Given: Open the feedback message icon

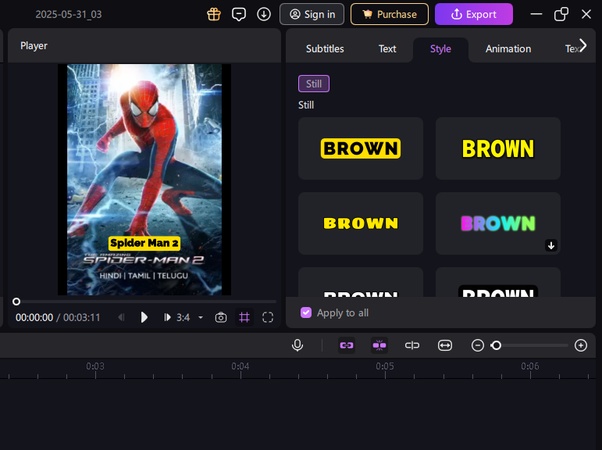Looking at the screenshot, I should (x=239, y=15).
